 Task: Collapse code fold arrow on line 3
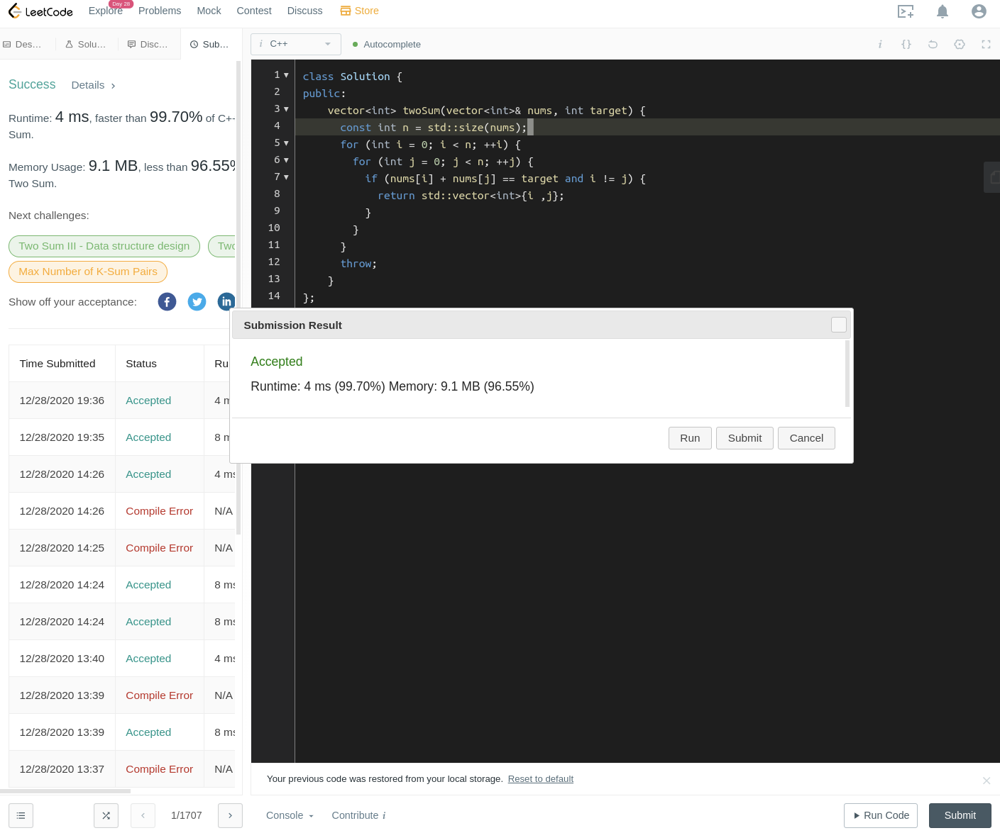286,109
